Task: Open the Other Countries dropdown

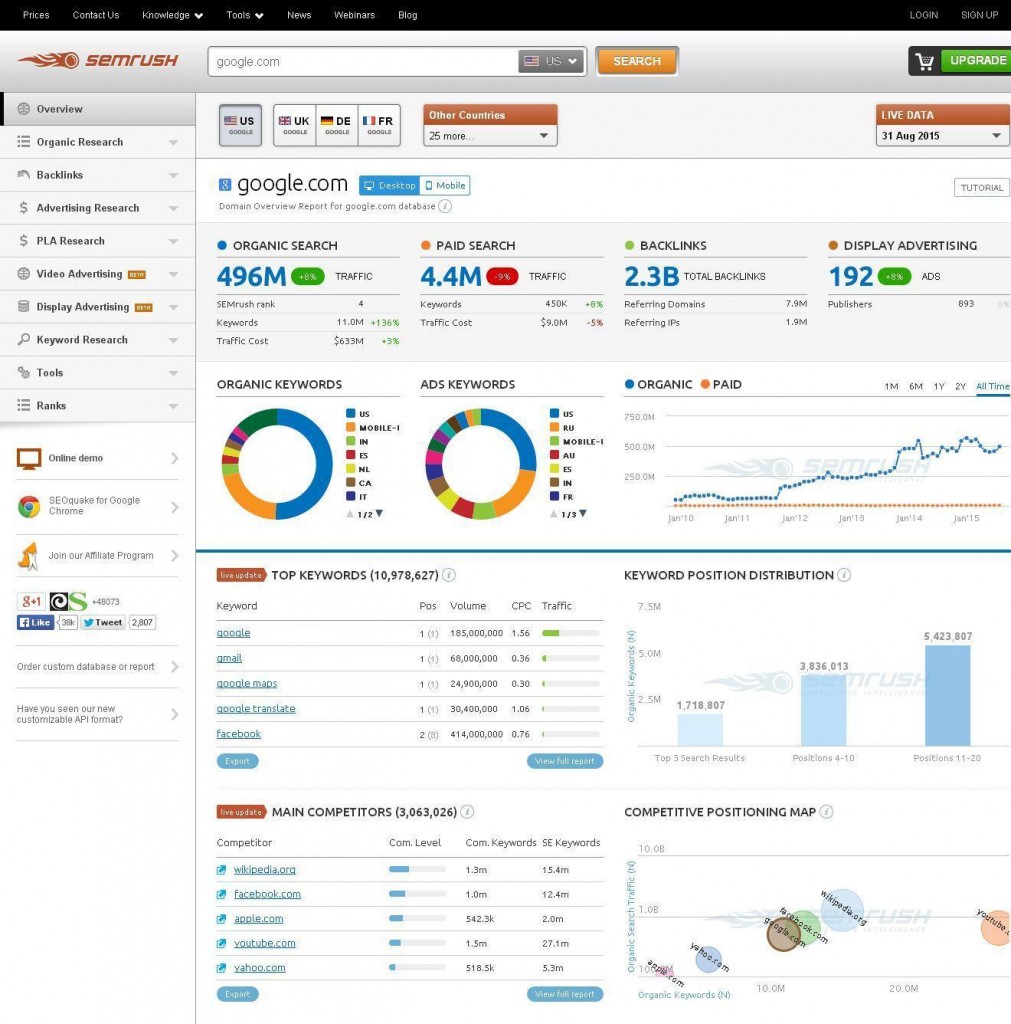Action: pyautogui.click(x=490, y=136)
